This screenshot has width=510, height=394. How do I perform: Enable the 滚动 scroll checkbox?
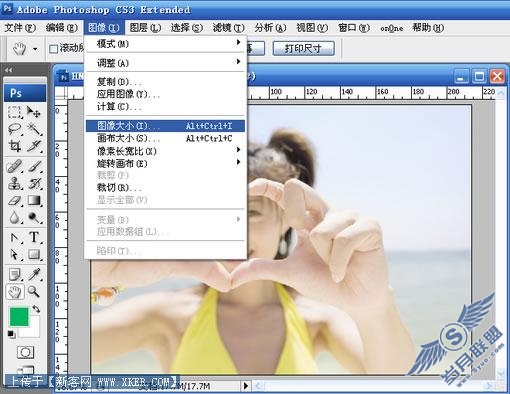click(53, 49)
